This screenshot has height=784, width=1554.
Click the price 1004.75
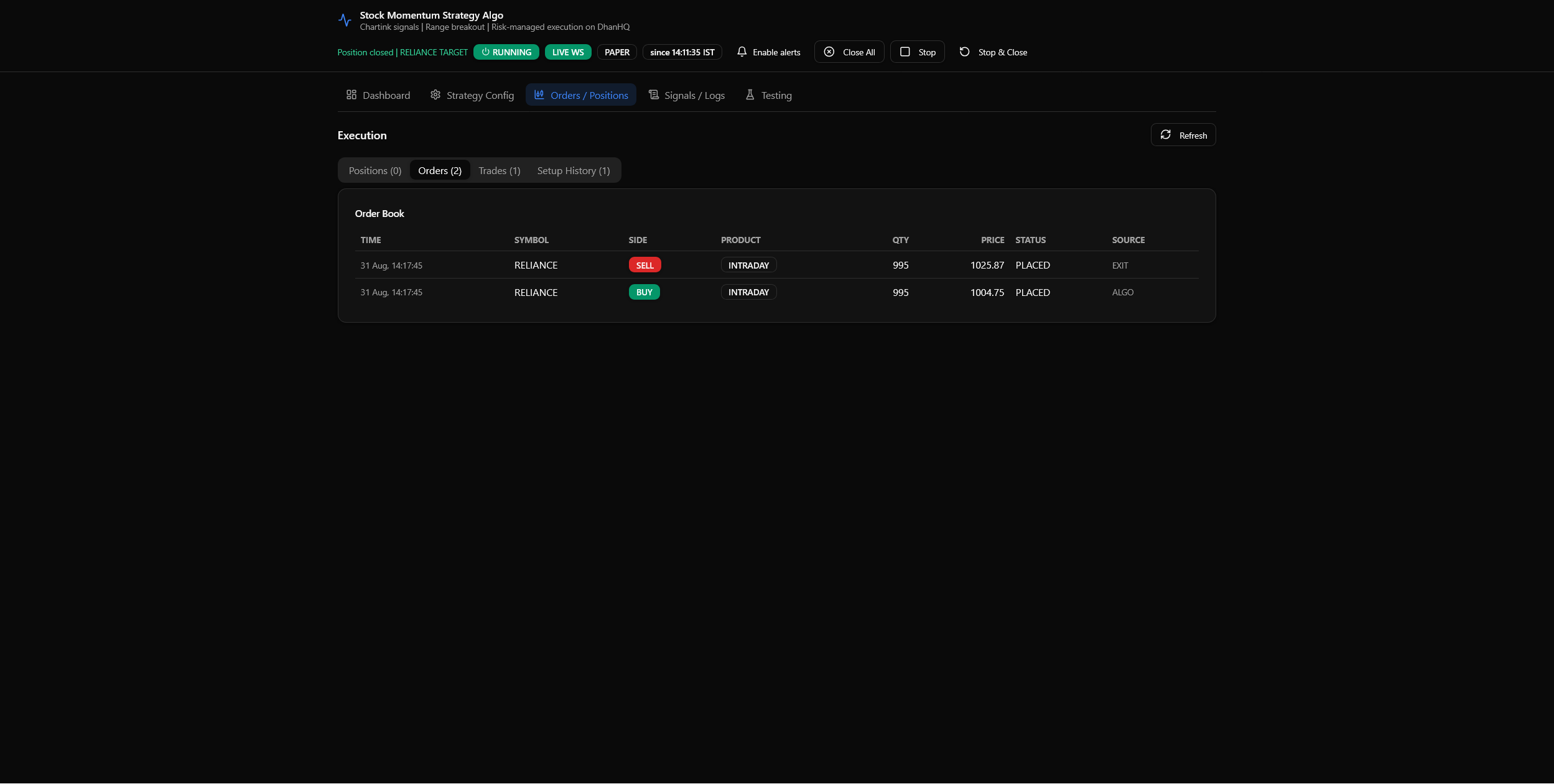click(987, 293)
